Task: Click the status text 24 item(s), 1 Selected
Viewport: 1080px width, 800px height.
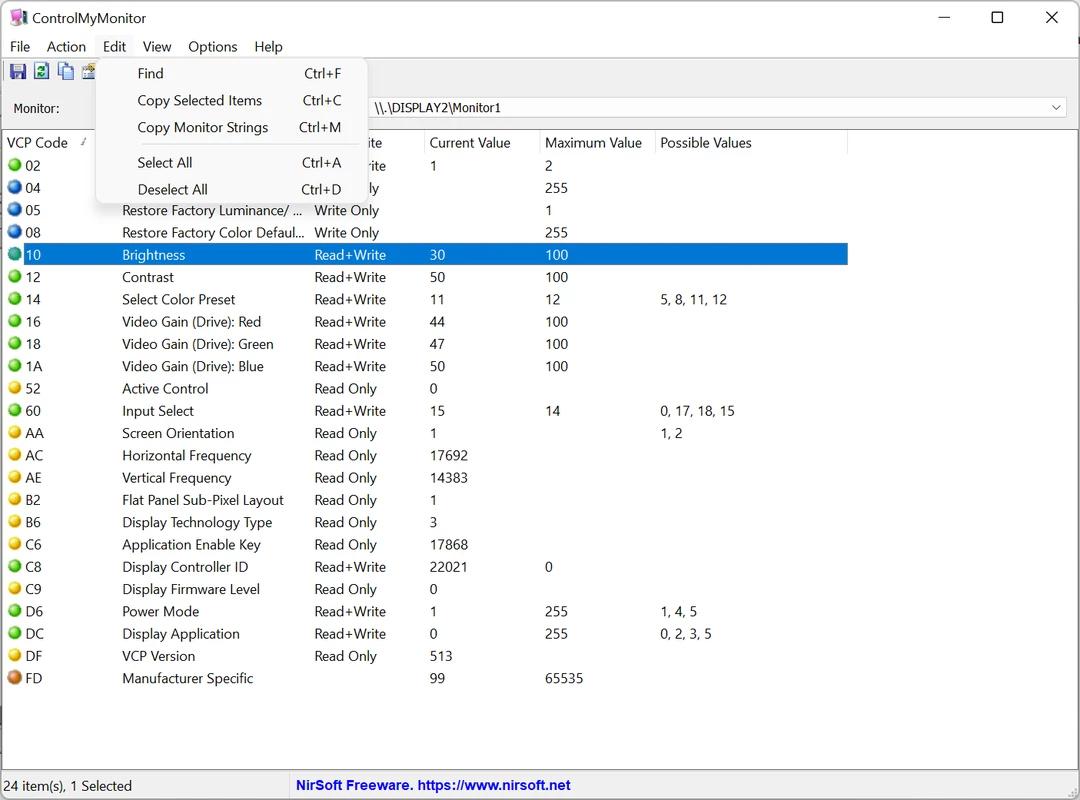Action: click(68, 786)
